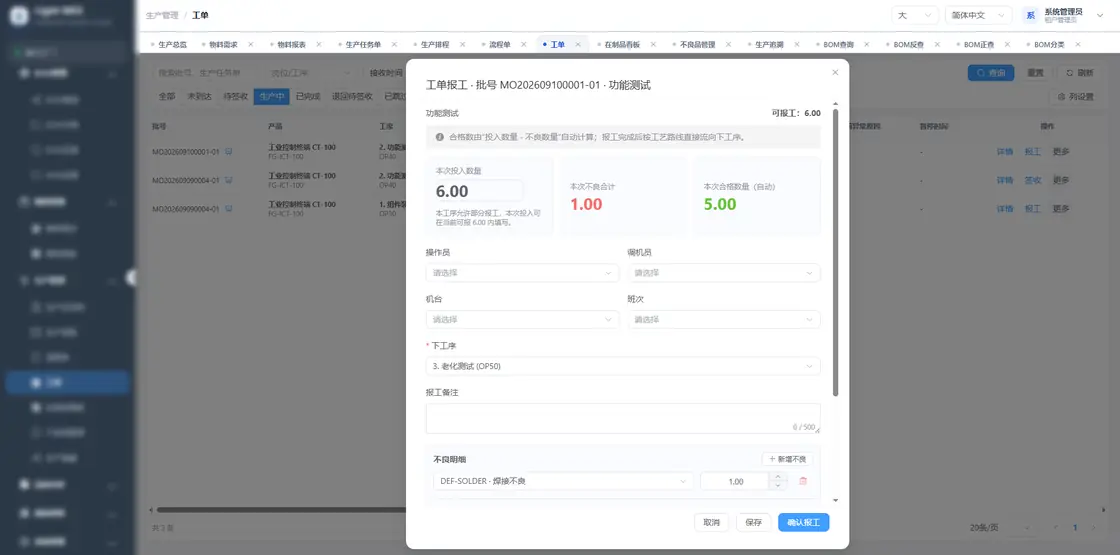This screenshot has height=555, width=1120.
Task: Close the BOM反查 tab via X icon
Action: pos(937,44)
